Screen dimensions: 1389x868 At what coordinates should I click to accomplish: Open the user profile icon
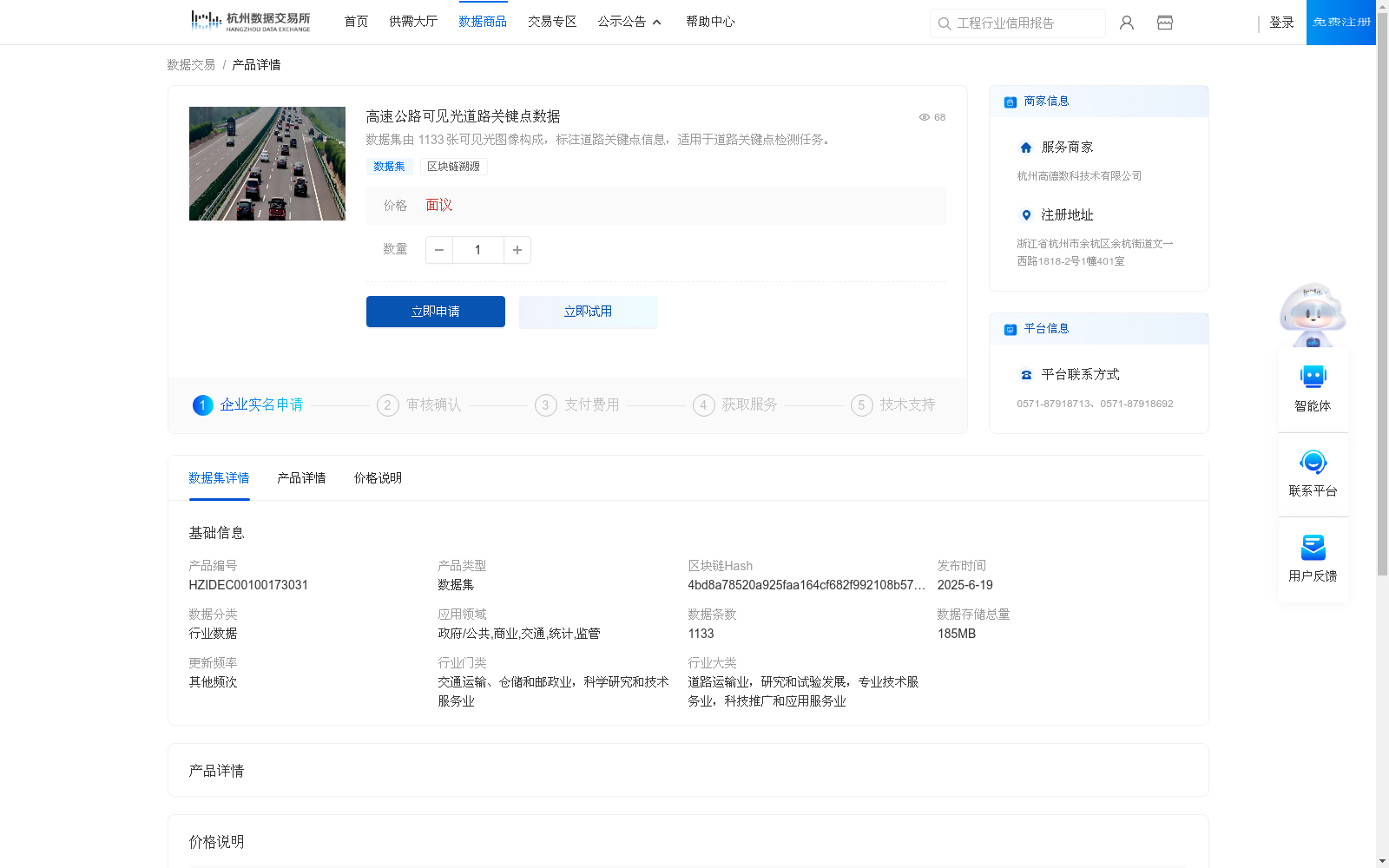1127,23
